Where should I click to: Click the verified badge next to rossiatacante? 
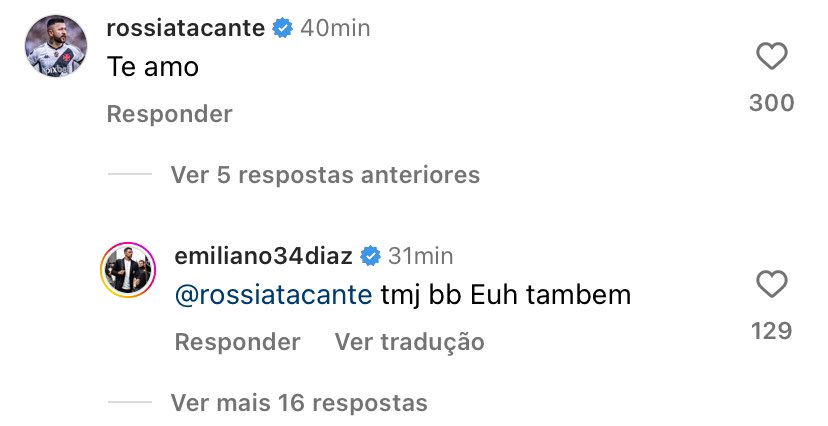(282, 29)
